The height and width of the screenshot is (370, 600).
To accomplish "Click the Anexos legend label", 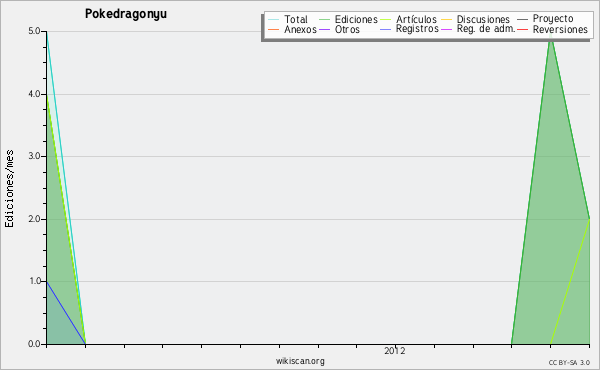I will (x=300, y=30).
